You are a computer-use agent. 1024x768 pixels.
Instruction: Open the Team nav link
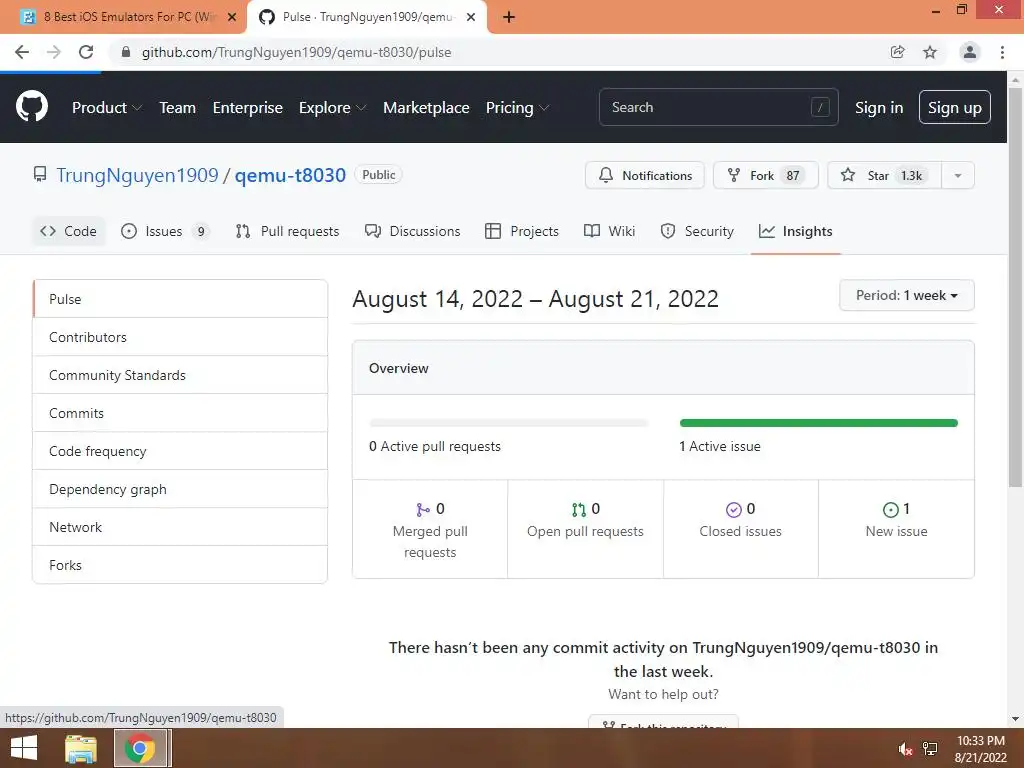(x=178, y=108)
